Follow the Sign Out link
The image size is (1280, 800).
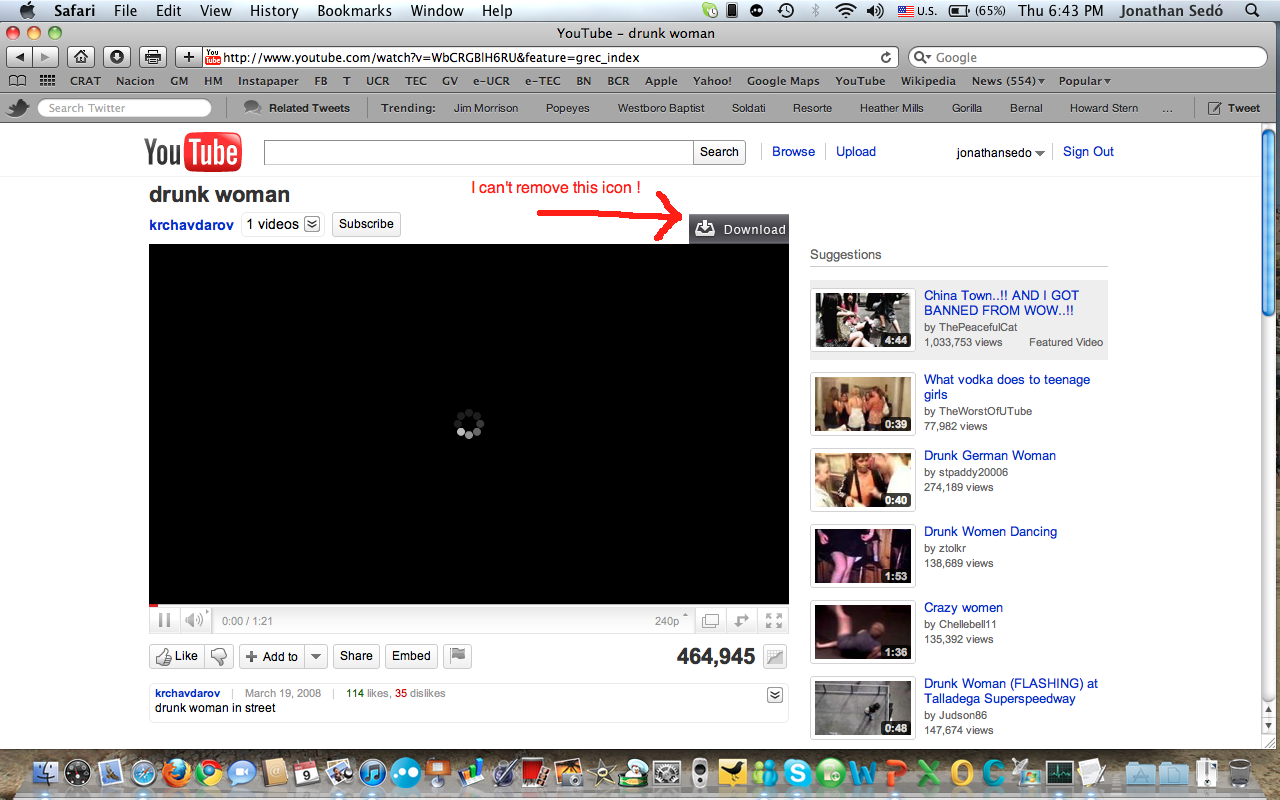[1088, 152]
